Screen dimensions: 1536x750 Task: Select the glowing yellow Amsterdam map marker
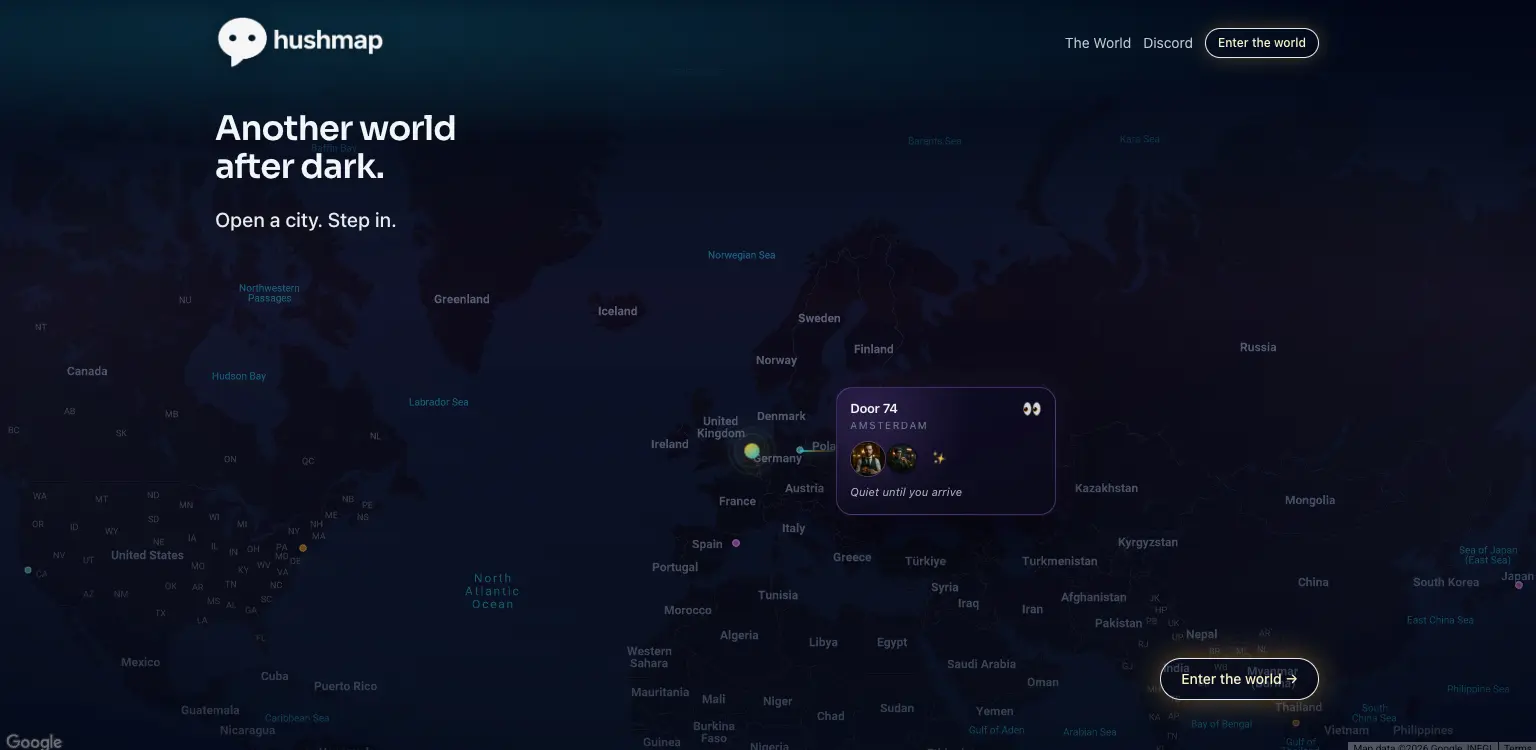(x=751, y=451)
